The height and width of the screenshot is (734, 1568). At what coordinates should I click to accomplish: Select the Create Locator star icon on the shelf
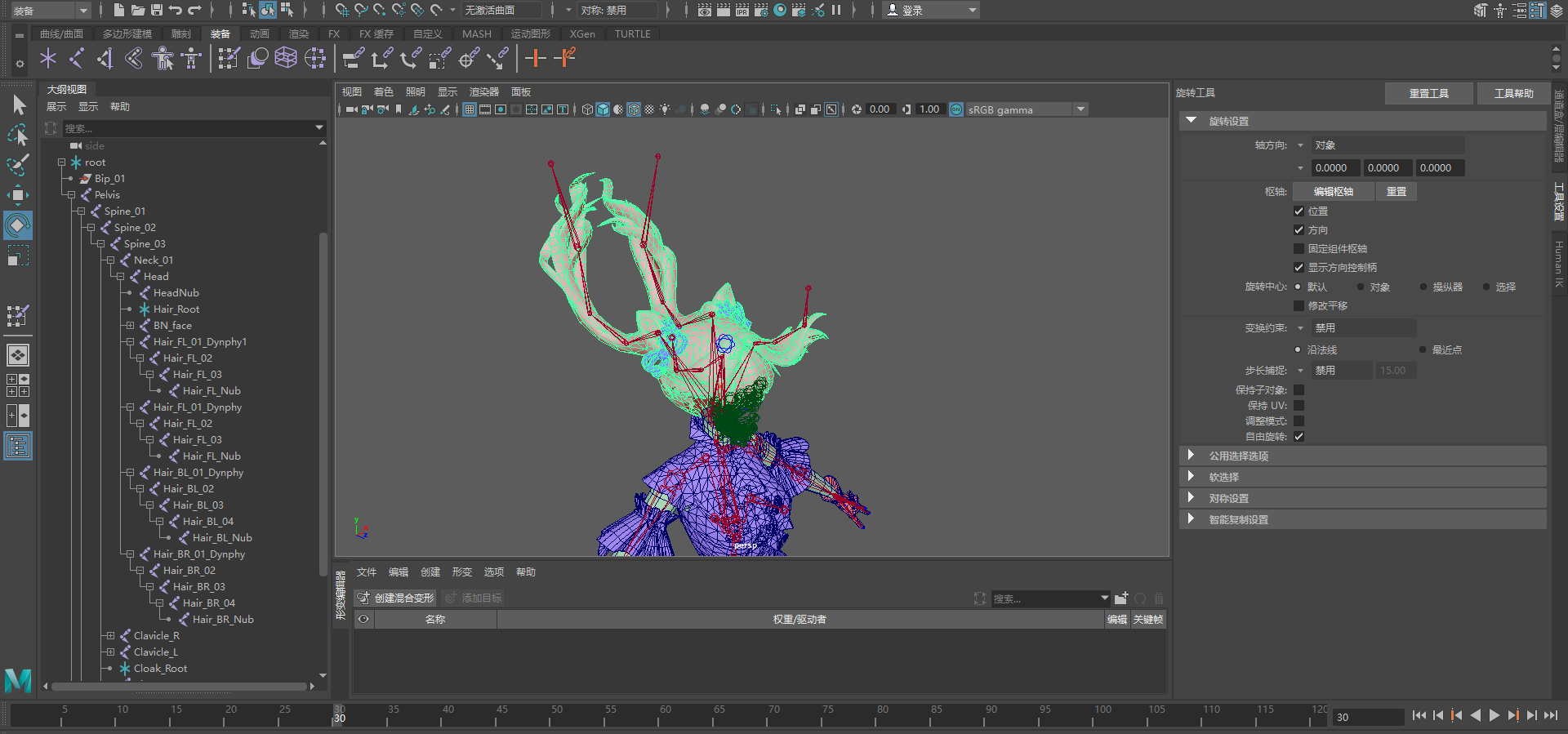tap(48, 58)
